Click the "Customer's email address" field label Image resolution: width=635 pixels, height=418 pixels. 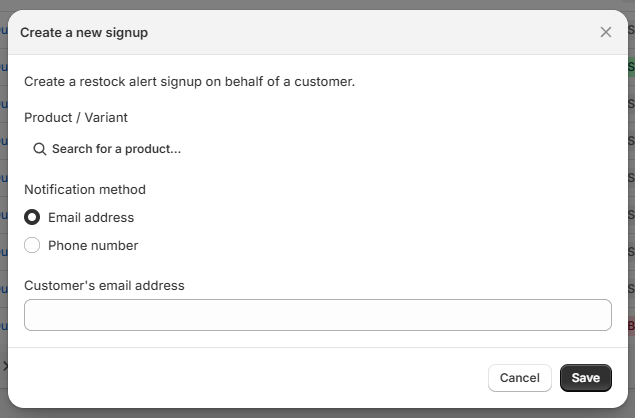(104, 285)
